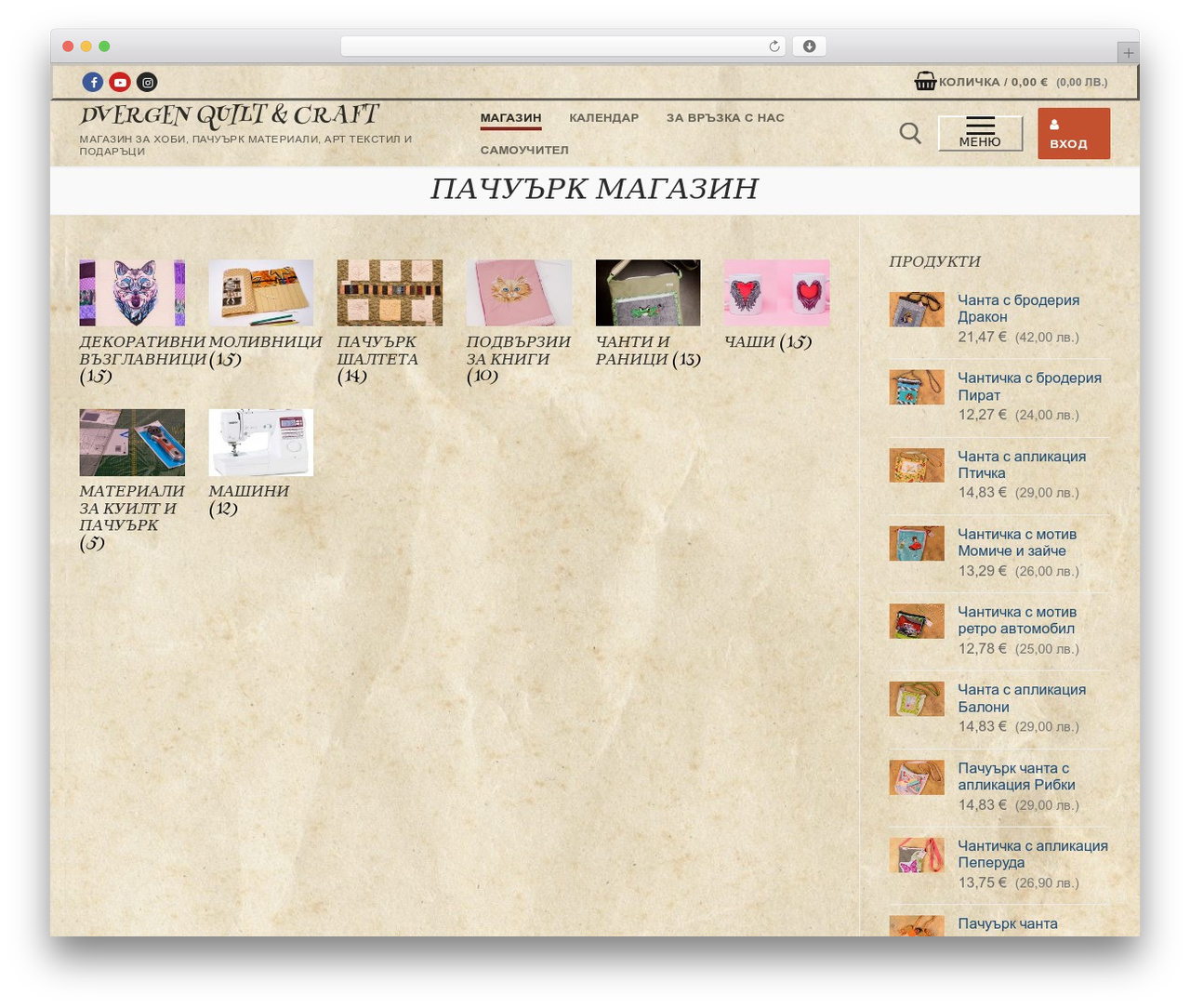Open the ПОДВЪРЗИИ ЗА КНИГИ category thumbnail
Screen dimensions: 1190x1008
[x=519, y=293]
